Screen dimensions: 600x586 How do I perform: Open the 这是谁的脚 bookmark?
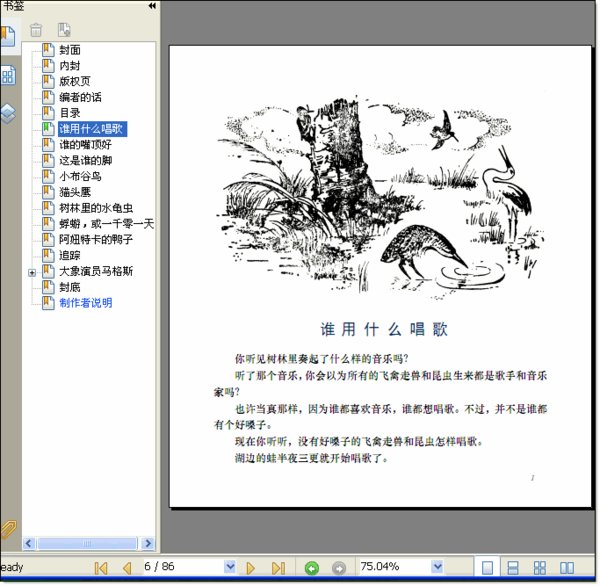[x=85, y=160]
